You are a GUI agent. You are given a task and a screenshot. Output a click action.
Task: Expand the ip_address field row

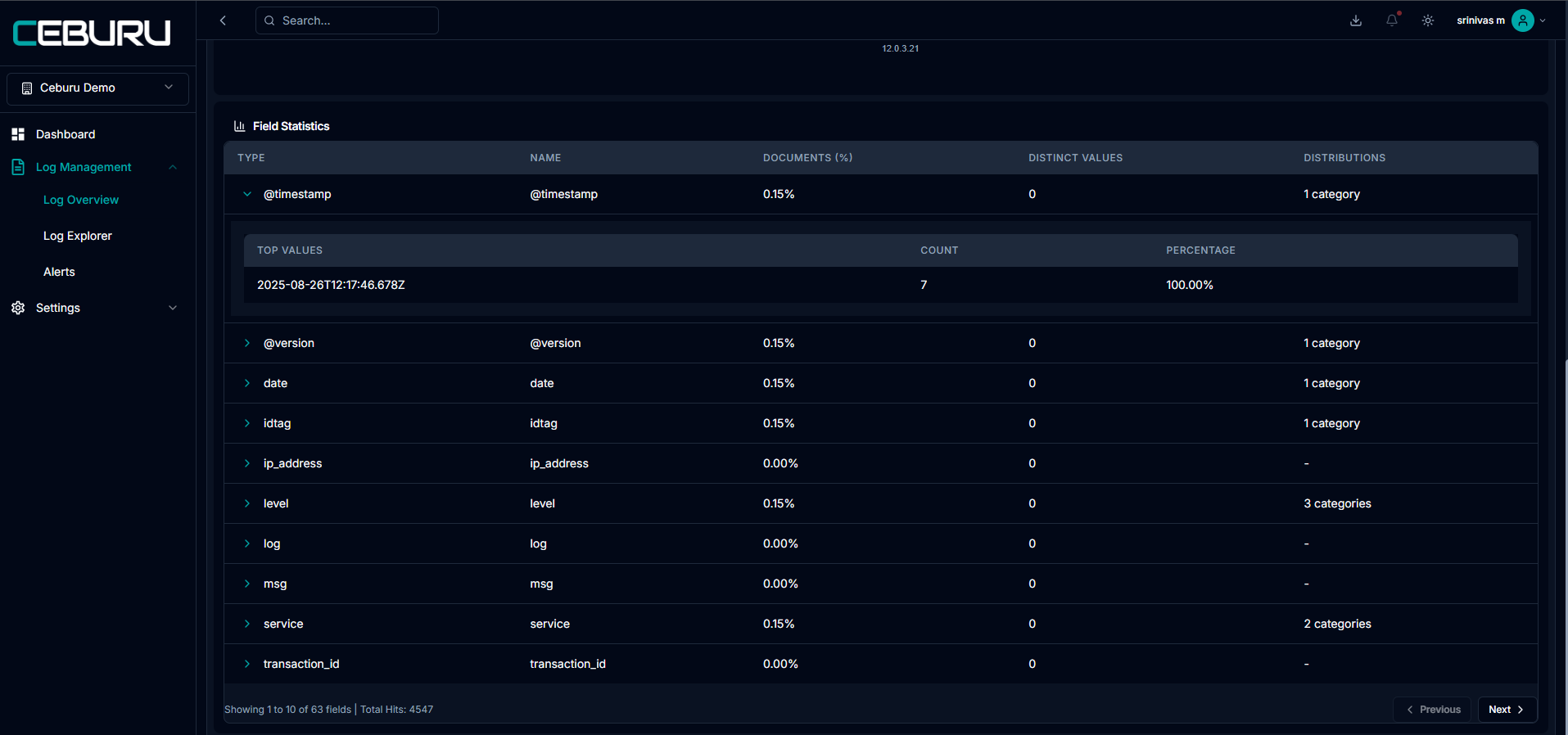pos(247,463)
